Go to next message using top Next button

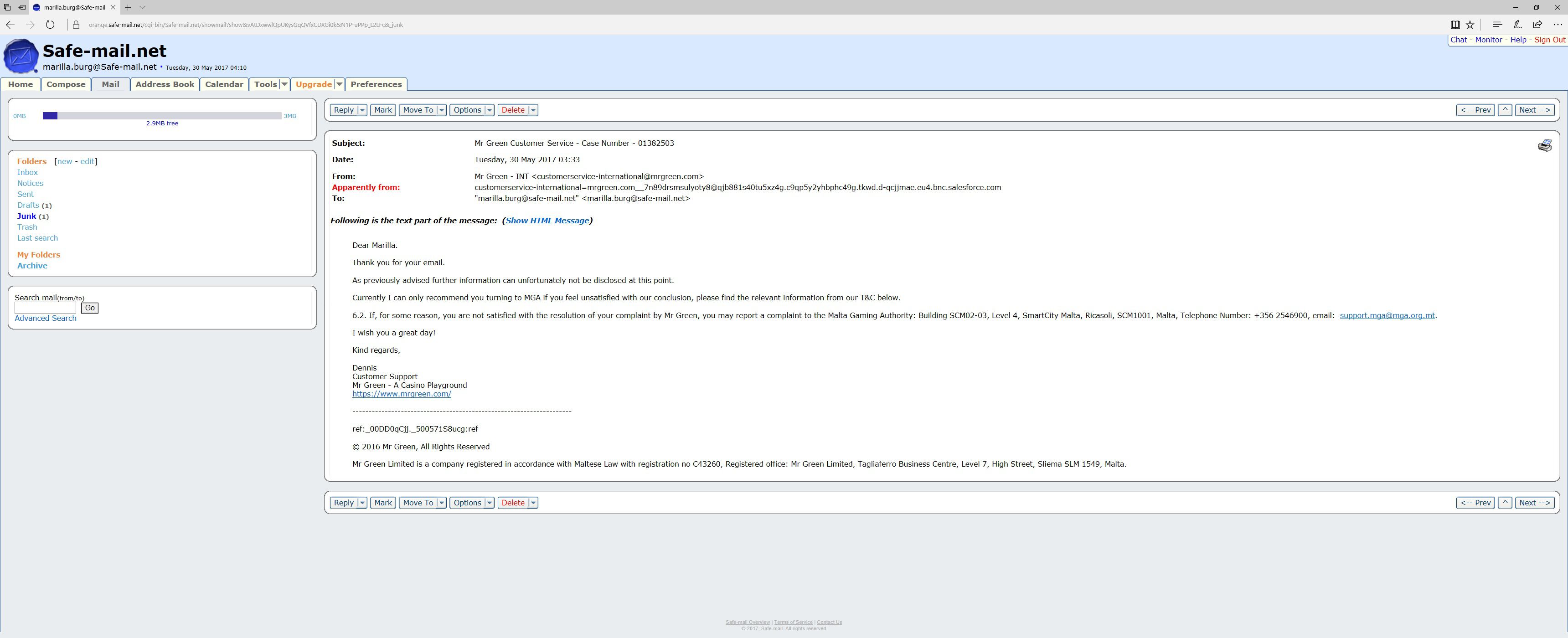point(1535,110)
